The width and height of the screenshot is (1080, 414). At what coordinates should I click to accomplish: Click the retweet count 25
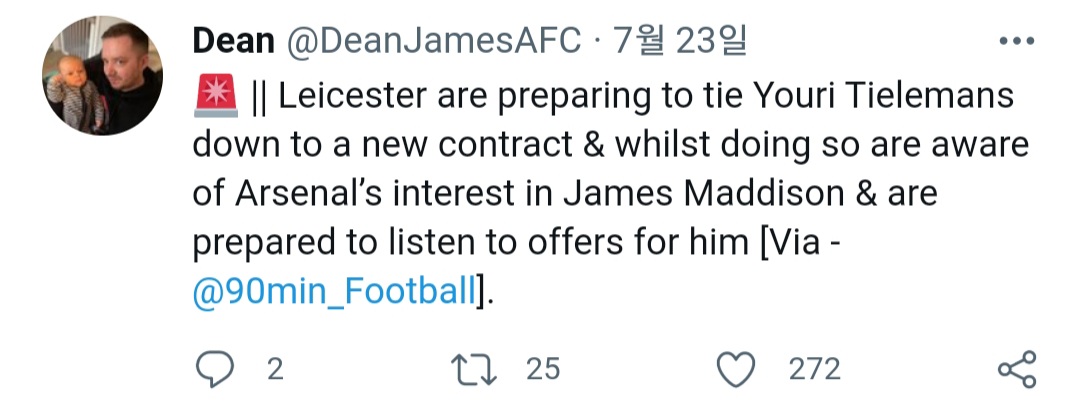[543, 370]
